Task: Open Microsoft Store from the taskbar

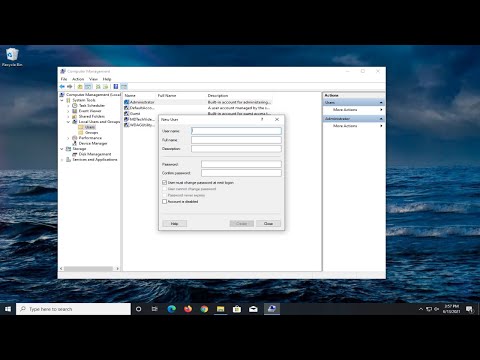Action: (237, 309)
